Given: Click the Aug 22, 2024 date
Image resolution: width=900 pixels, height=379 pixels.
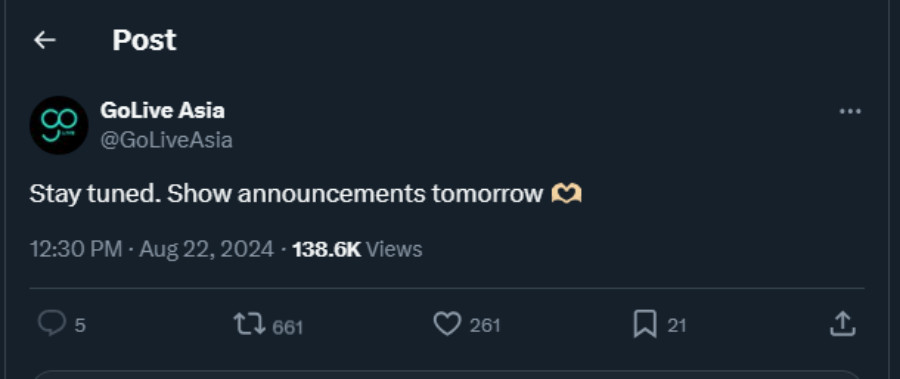Looking at the screenshot, I should (206, 249).
